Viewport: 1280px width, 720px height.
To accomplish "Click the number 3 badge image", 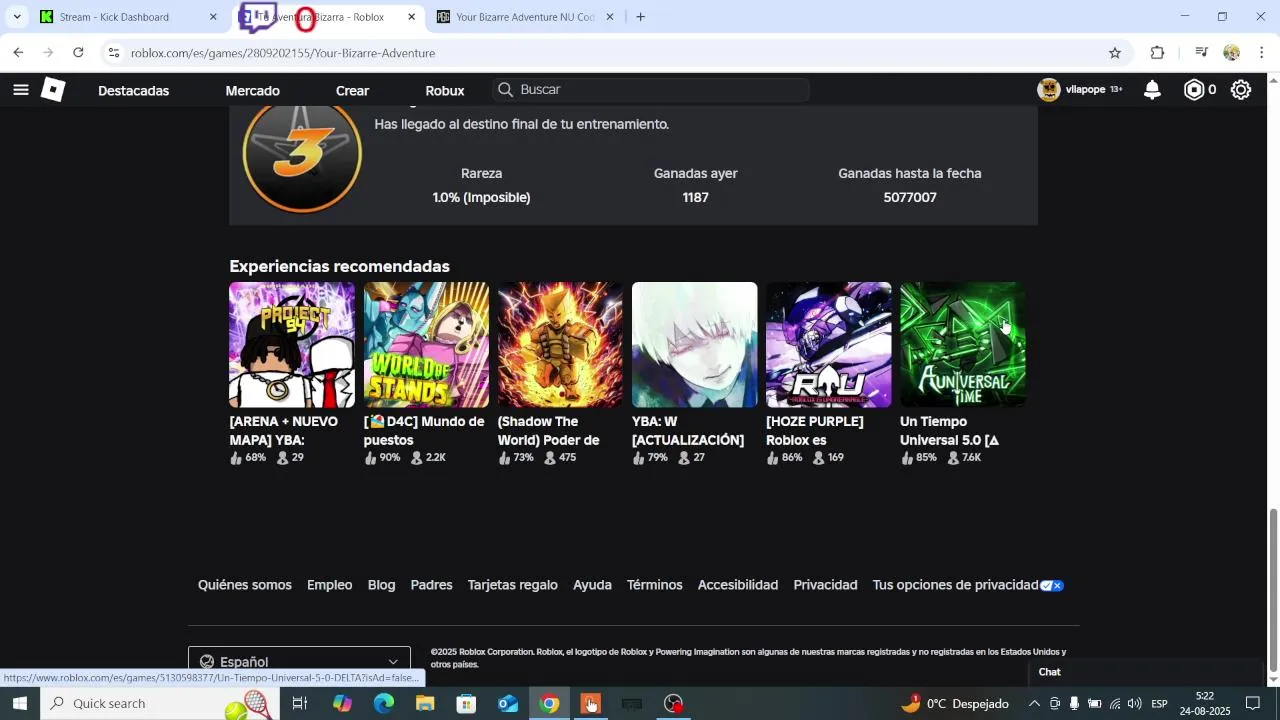I will [x=302, y=155].
